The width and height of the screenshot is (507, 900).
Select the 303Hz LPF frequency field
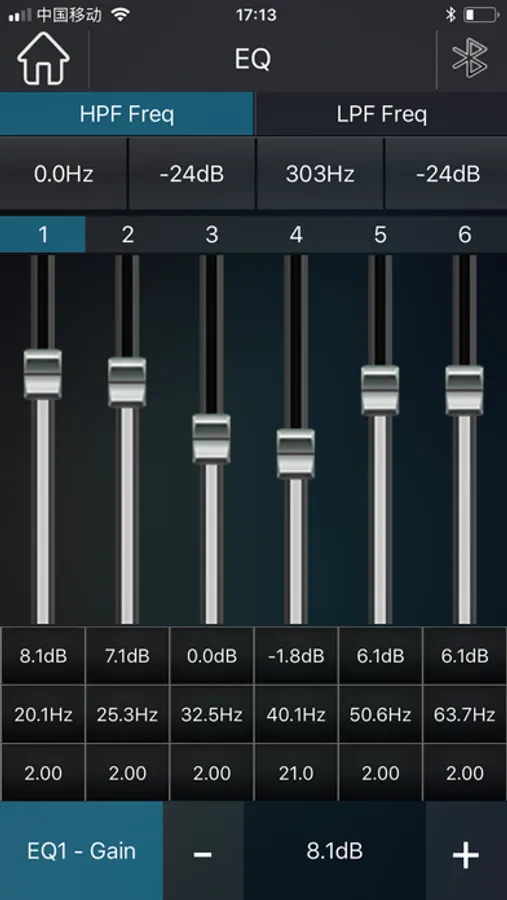[320, 174]
